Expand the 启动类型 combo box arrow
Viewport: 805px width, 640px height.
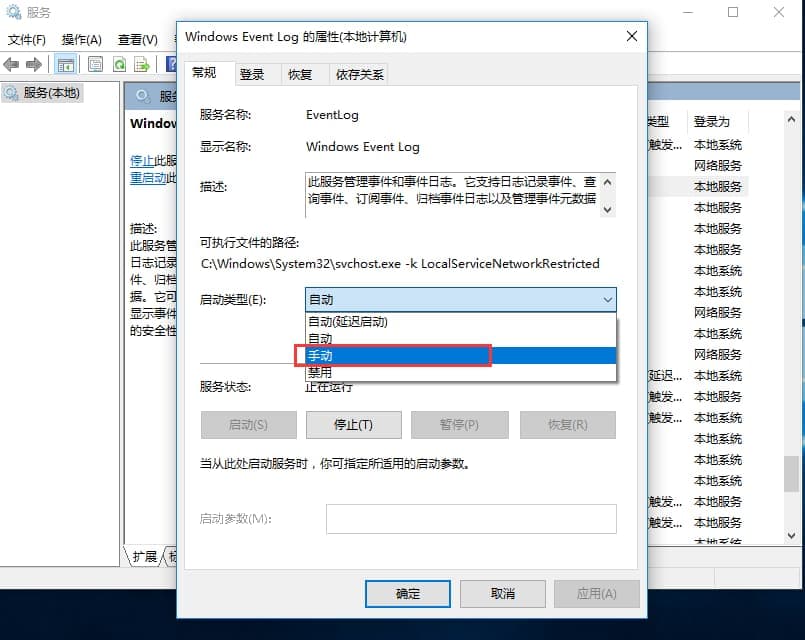(607, 300)
